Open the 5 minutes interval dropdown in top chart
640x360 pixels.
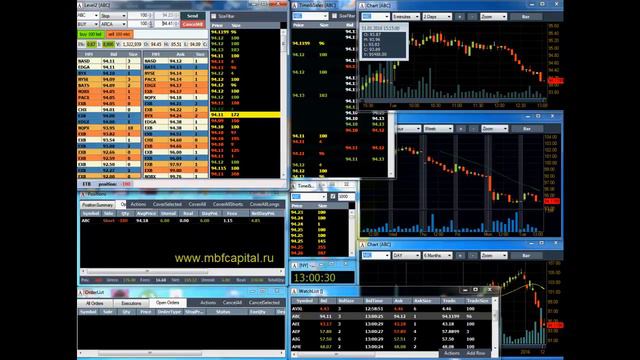click(x=405, y=17)
